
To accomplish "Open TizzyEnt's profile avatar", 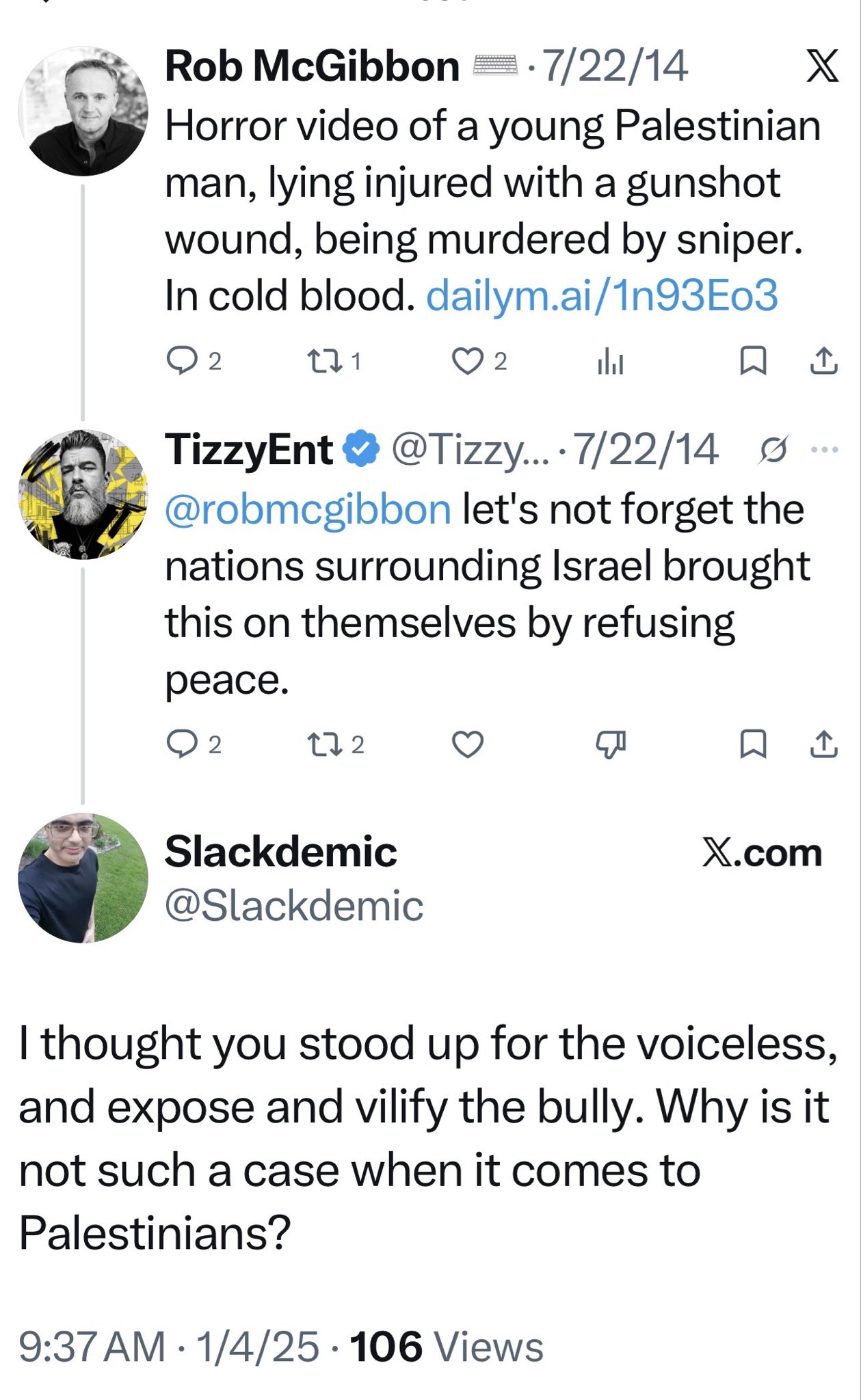I will coord(83,494).
